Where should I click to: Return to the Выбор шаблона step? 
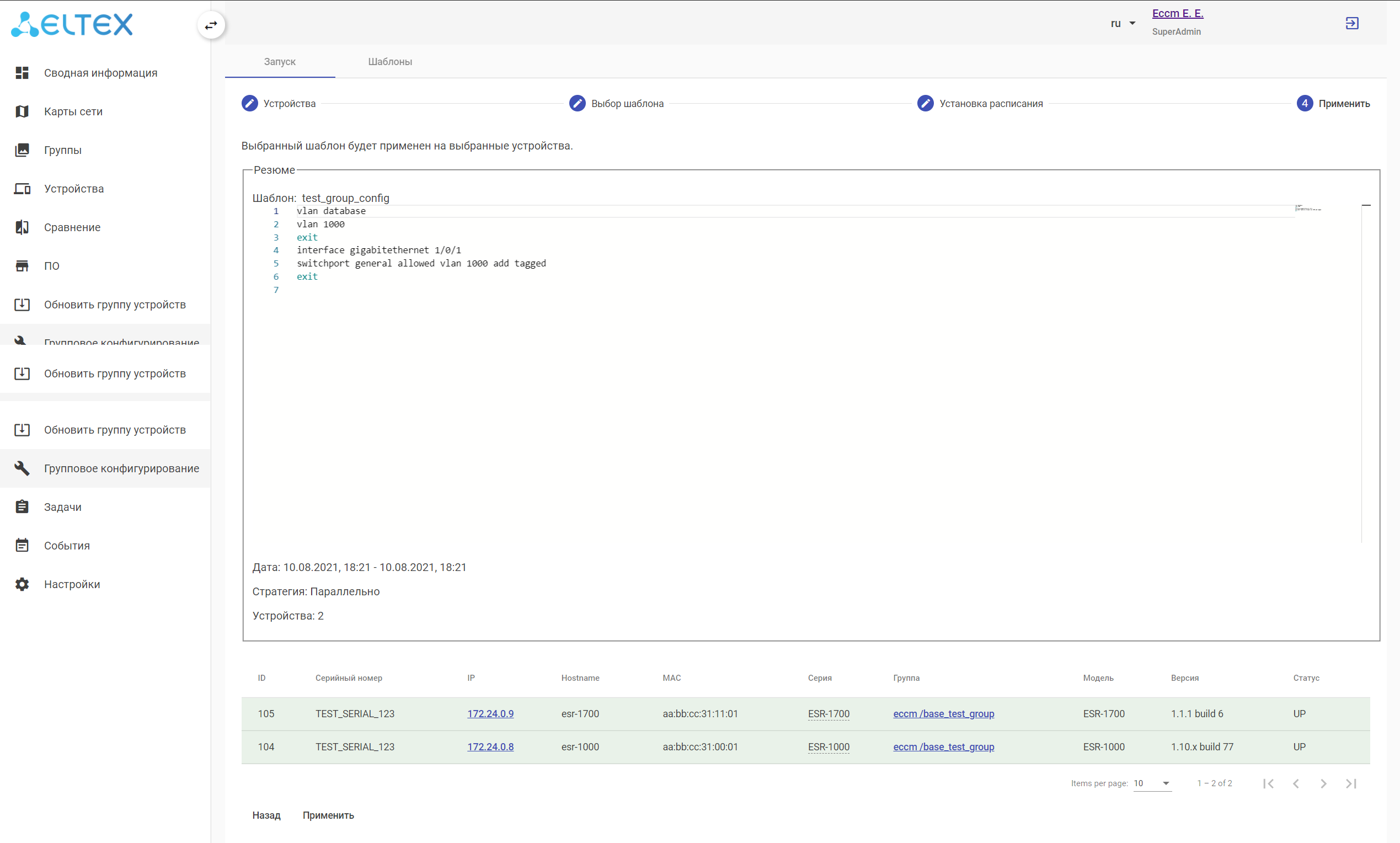tap(617, 103)
